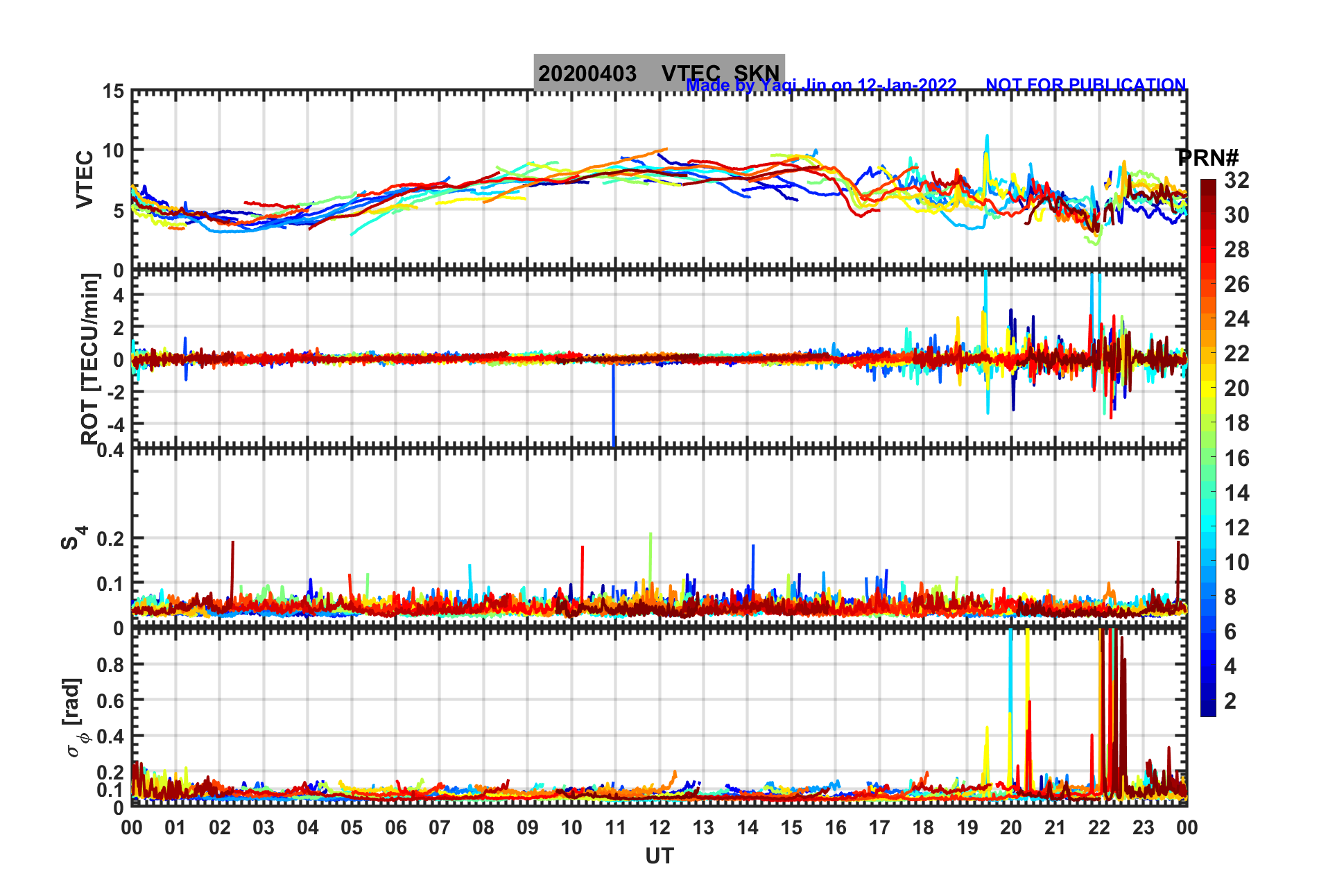Click colorbar tick label '6'
The width and height of the screenshot is (1319, 896).
point(1230,632)
